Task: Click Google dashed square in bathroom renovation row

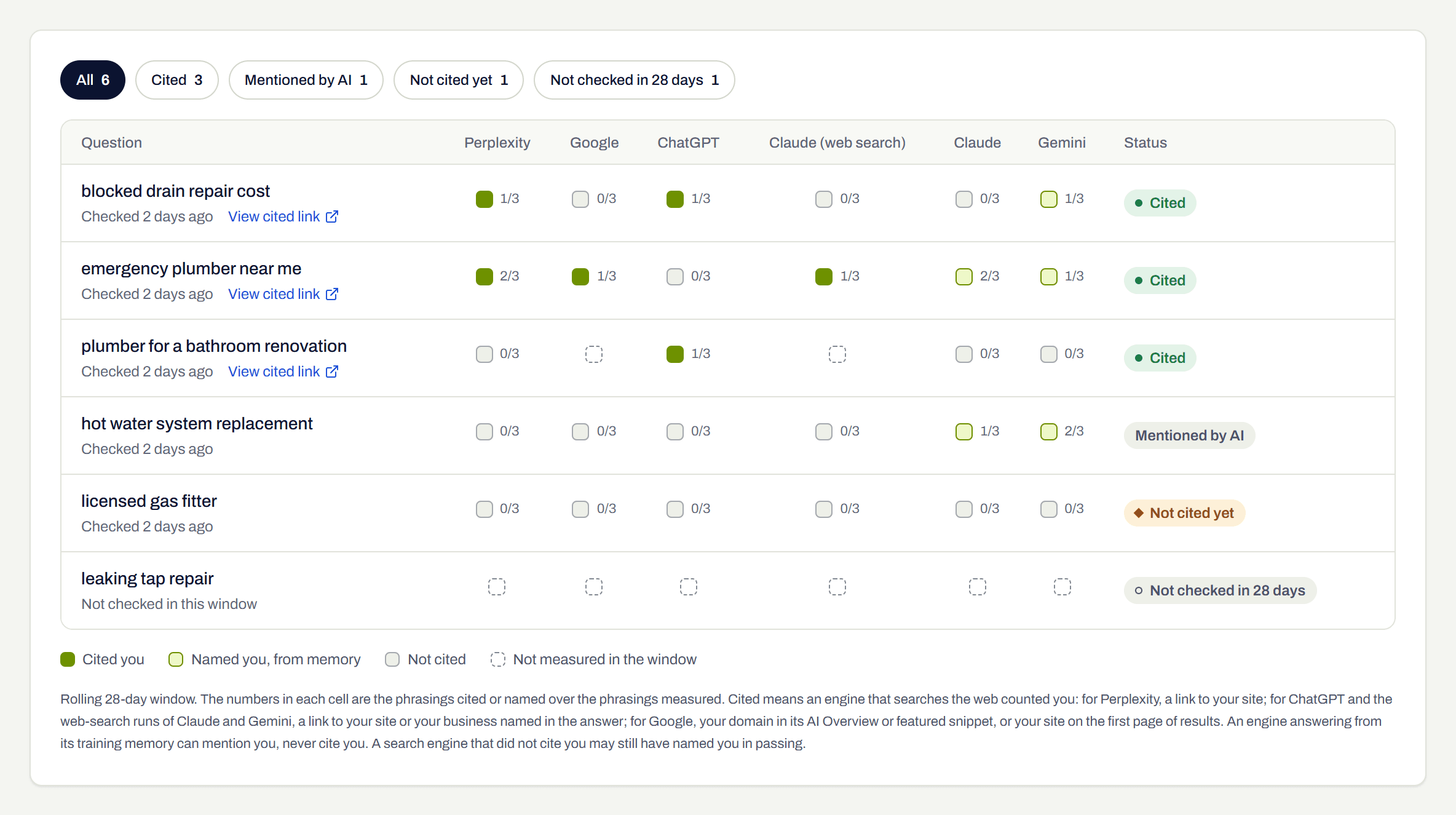Action: pyautogui.click(x=594, y=354)
